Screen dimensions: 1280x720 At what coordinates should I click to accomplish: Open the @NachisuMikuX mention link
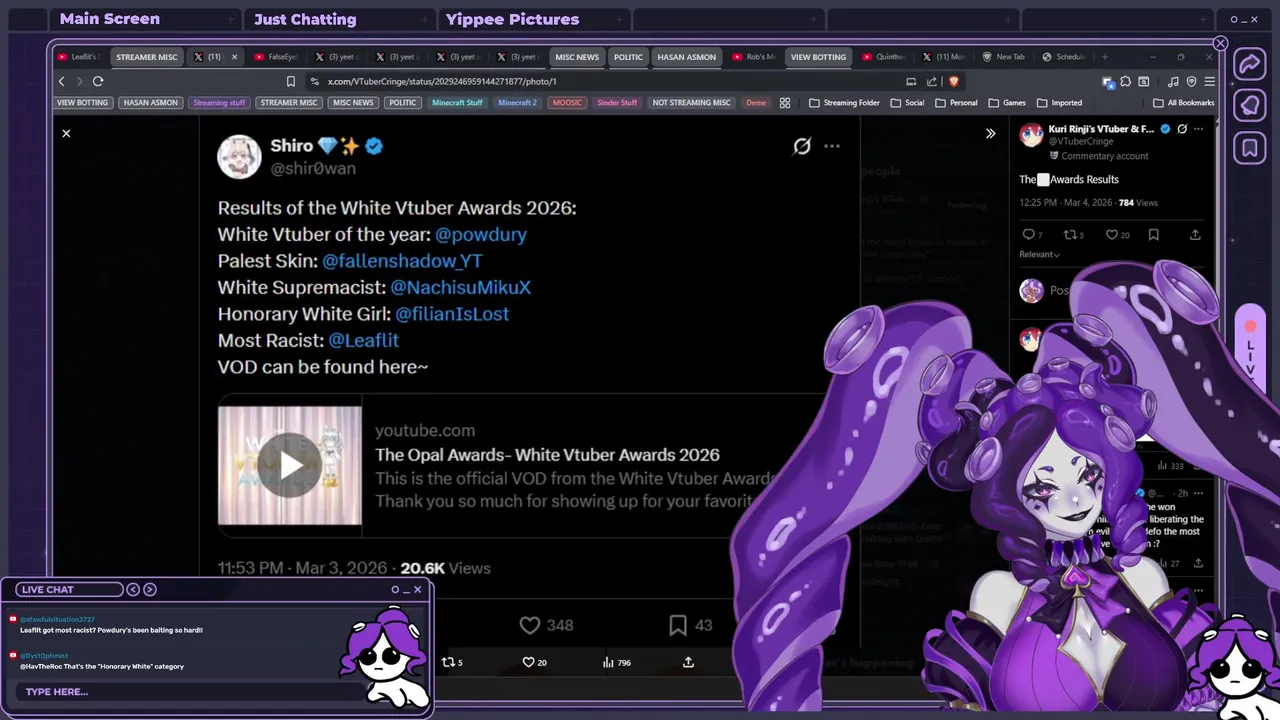coord(460,287)
